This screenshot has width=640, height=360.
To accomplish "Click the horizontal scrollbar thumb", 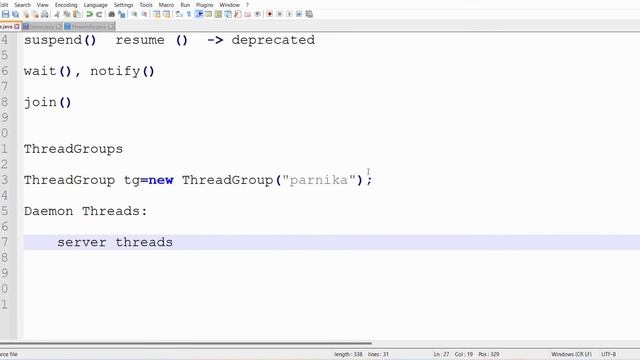I will click(x=186, y=343).
